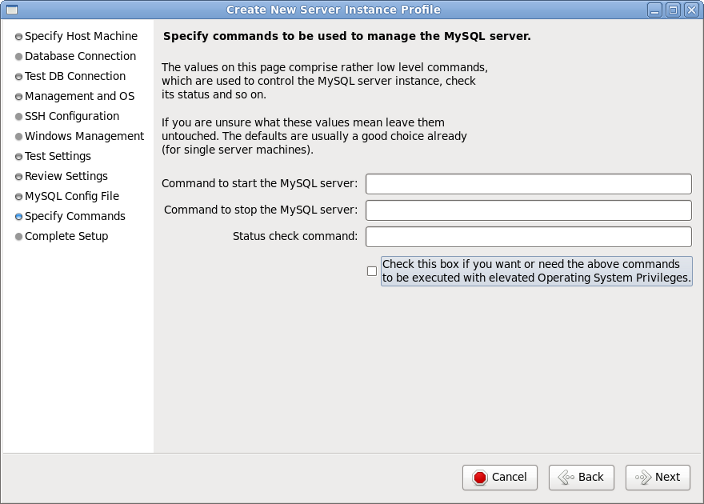Click the Cancel button
This screenshot has height=504, width=704.
click(500, 477)
